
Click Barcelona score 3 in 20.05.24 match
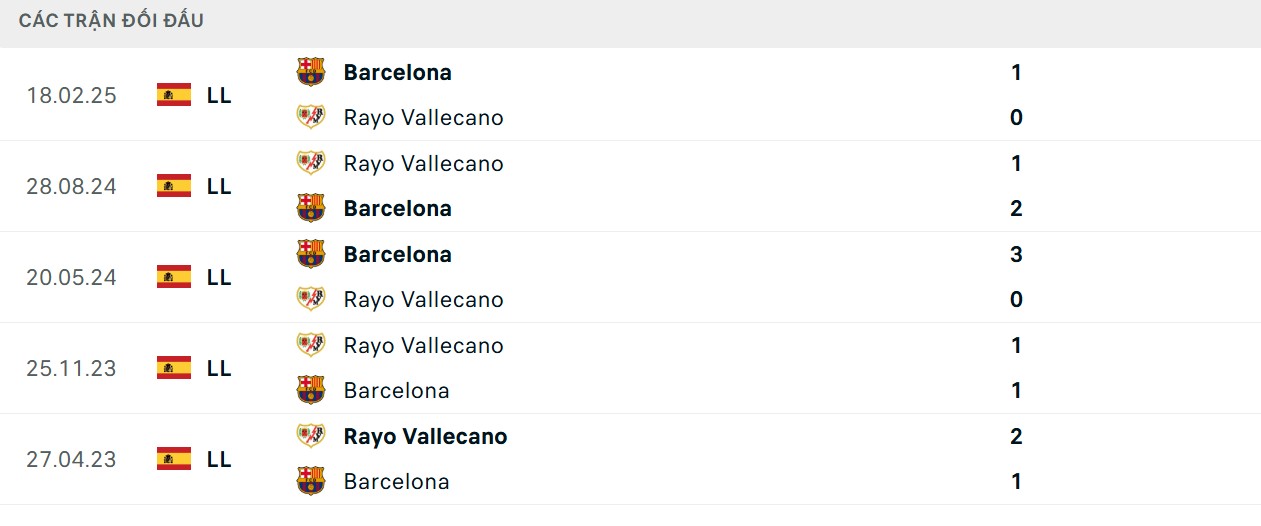(x=1016, y=254)
